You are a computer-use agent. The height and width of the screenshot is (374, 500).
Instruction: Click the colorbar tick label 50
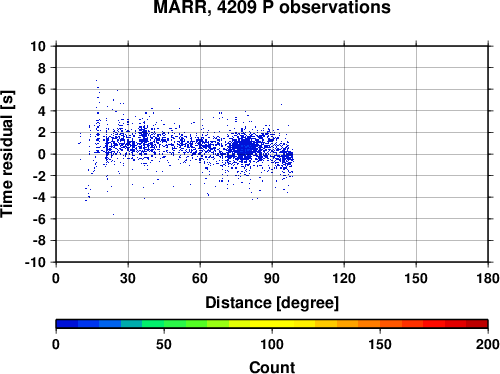pos(164,344)
